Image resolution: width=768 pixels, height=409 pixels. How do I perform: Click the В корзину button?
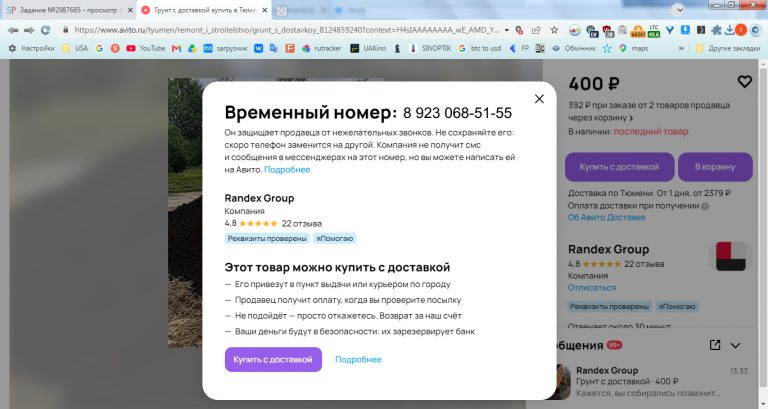(x=715, y=167)
